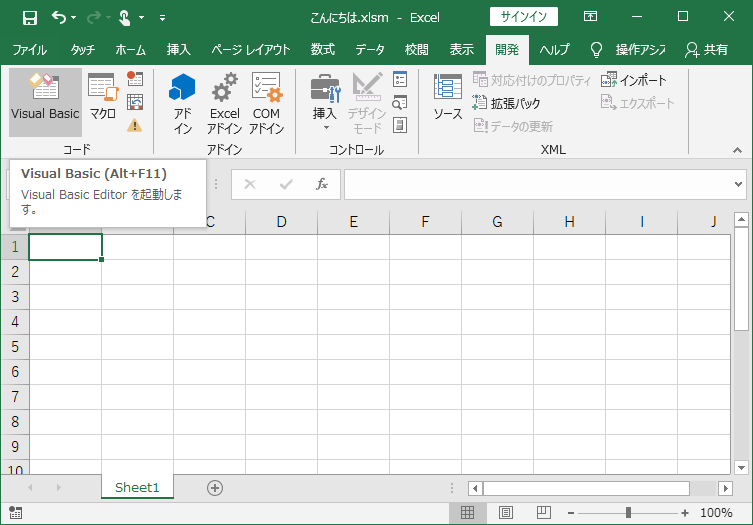The width and height of the screenshot is (753, 525).
Task: Switch to the 校閲 tab
Action: pyautogui.click(x=416, y=49)
